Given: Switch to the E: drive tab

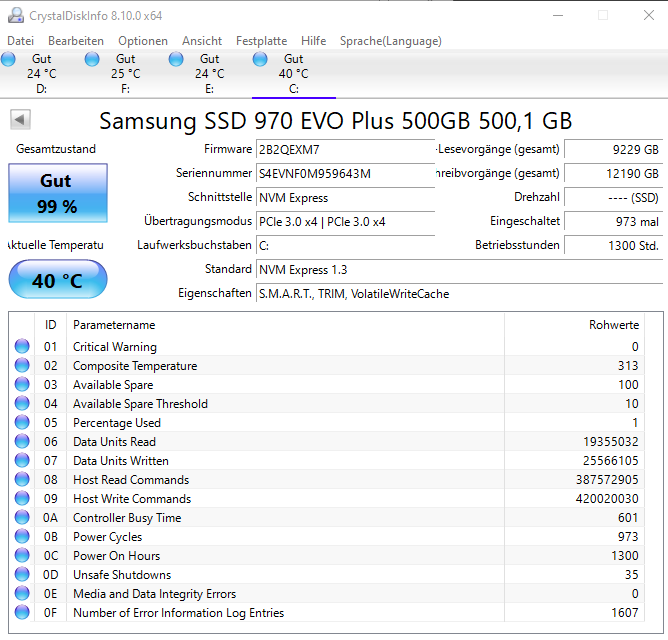Looking at the screenshot, I should (210, 74).
